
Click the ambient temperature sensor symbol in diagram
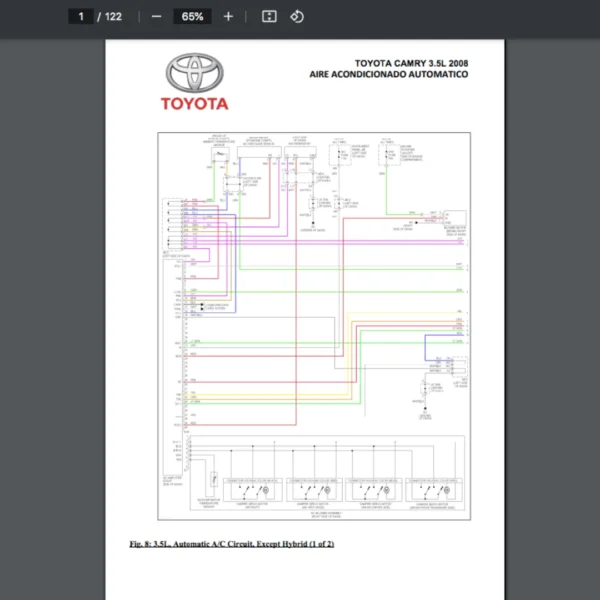219,154
